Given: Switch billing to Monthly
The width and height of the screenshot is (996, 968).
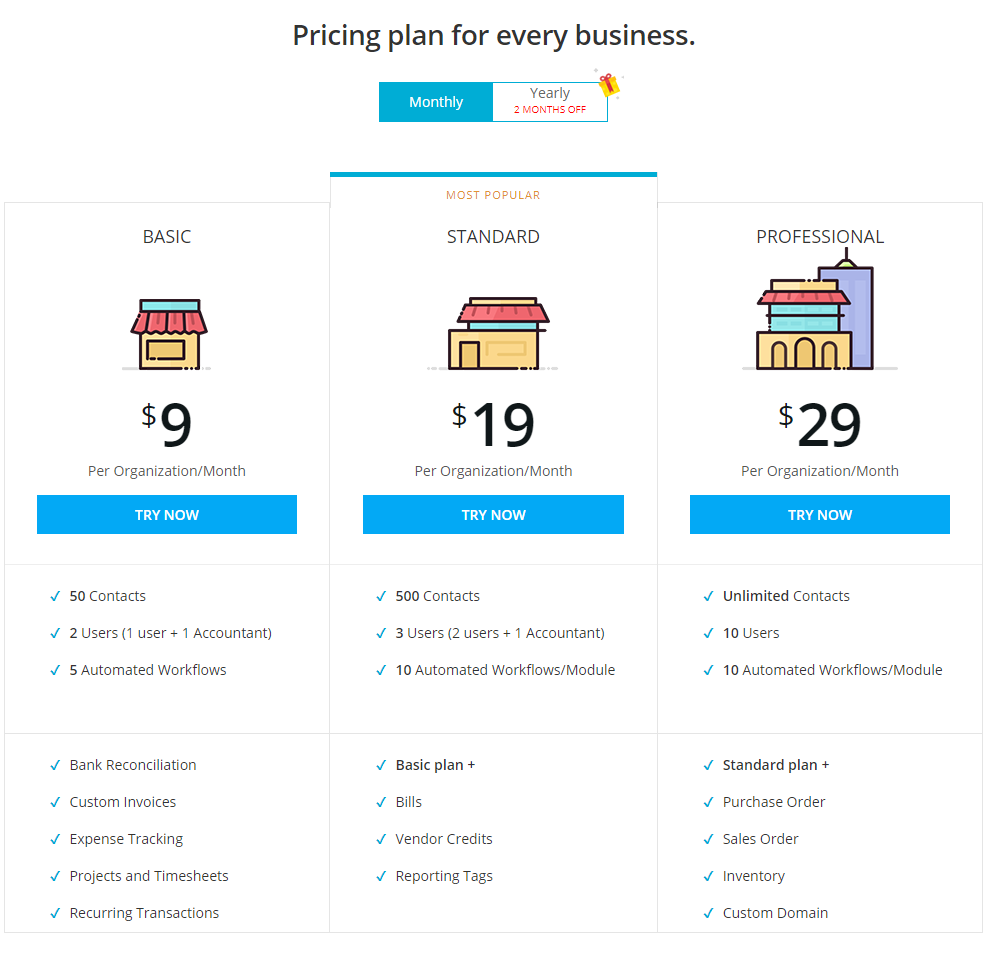Looking at the screenshot, I should (x=436, y=102).
